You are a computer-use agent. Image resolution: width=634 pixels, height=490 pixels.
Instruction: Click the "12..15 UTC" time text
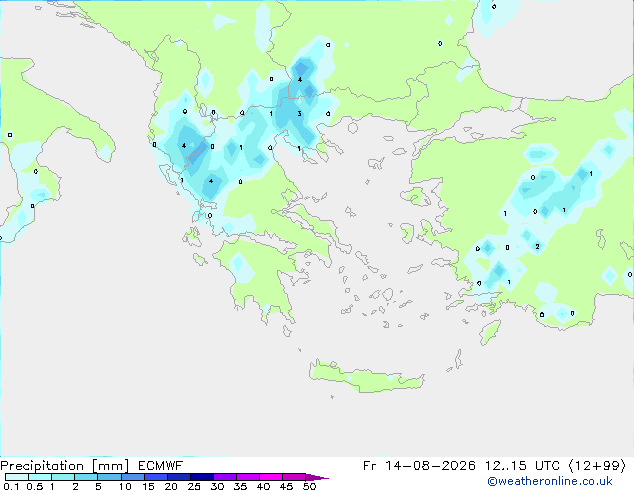522,466
